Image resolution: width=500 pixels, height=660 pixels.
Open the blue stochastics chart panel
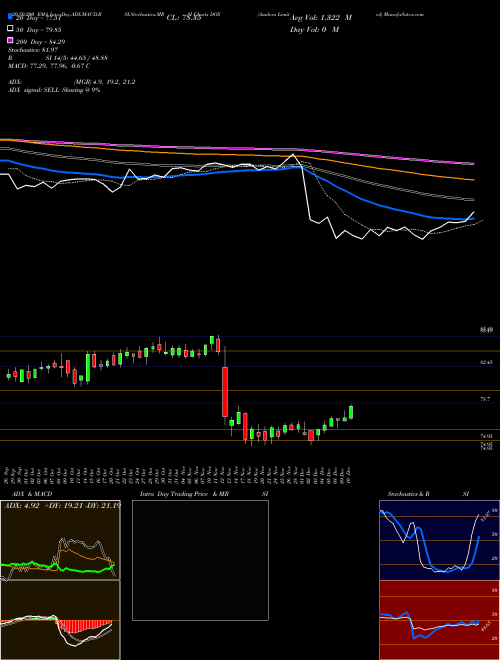point(439,540)
